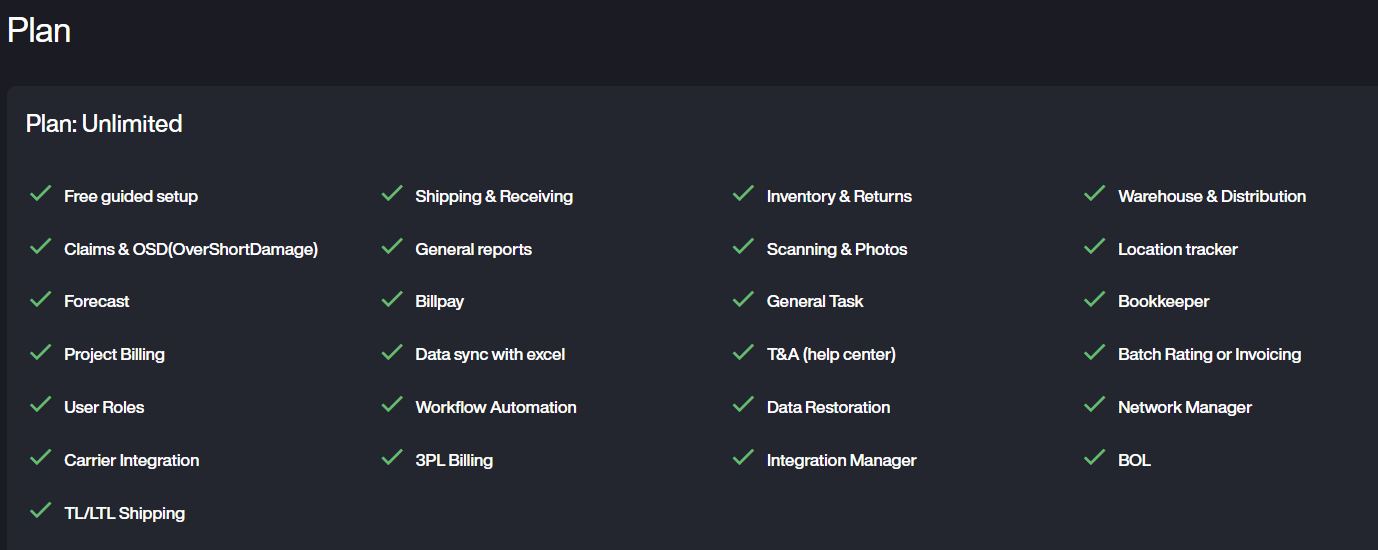
Task: Click the checkmark next to Billpay
Action: pos(392,299)
